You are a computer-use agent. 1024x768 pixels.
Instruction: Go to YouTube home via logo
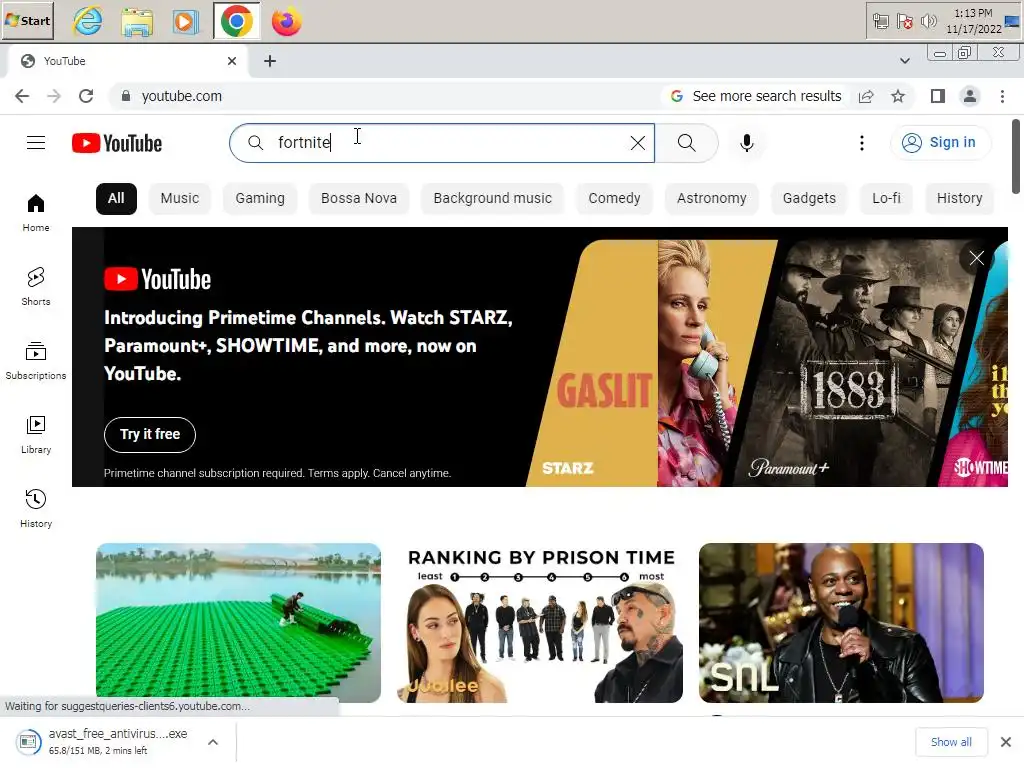pos(117,143)
